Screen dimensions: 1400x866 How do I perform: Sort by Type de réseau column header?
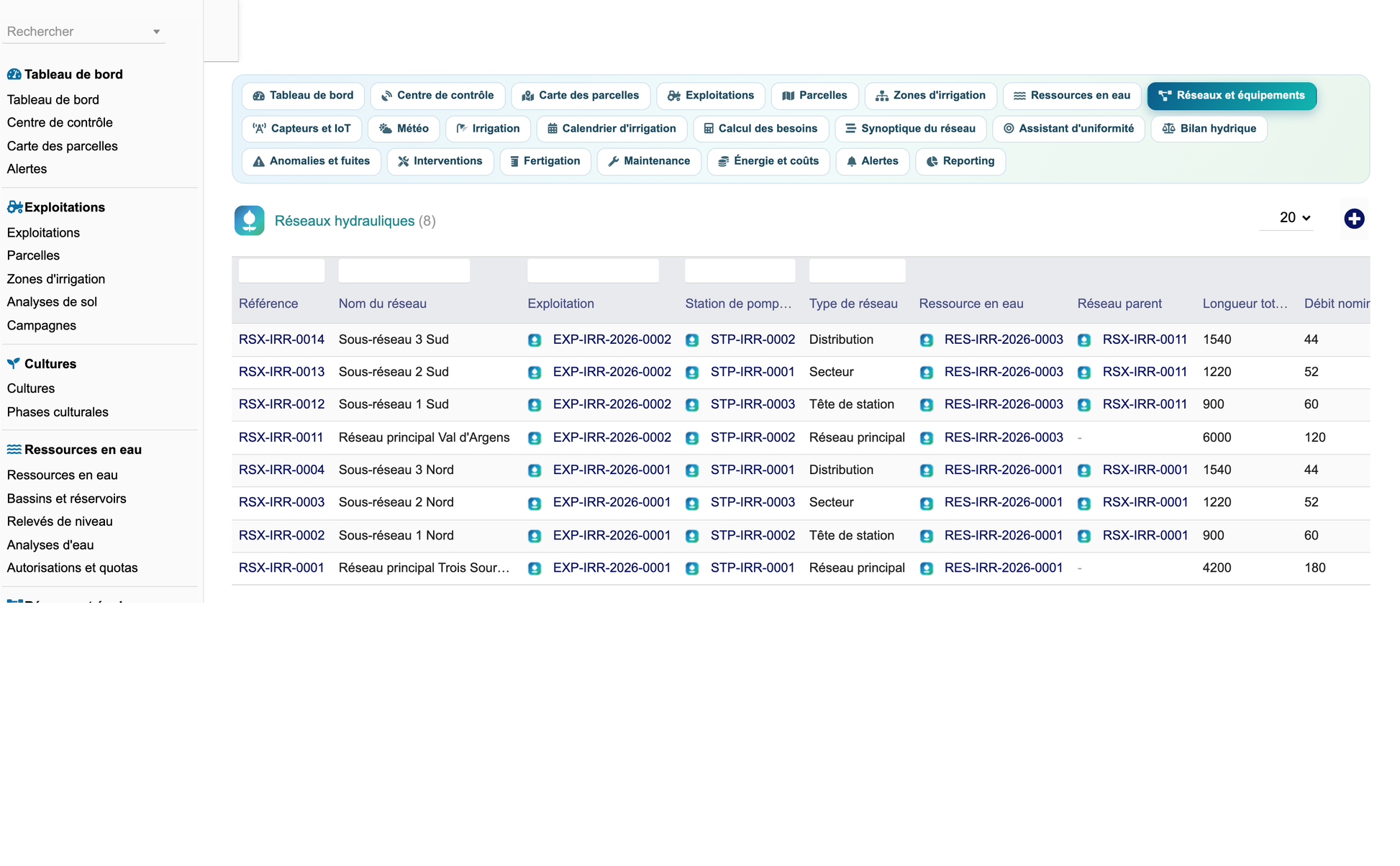[x=853, y=304]
